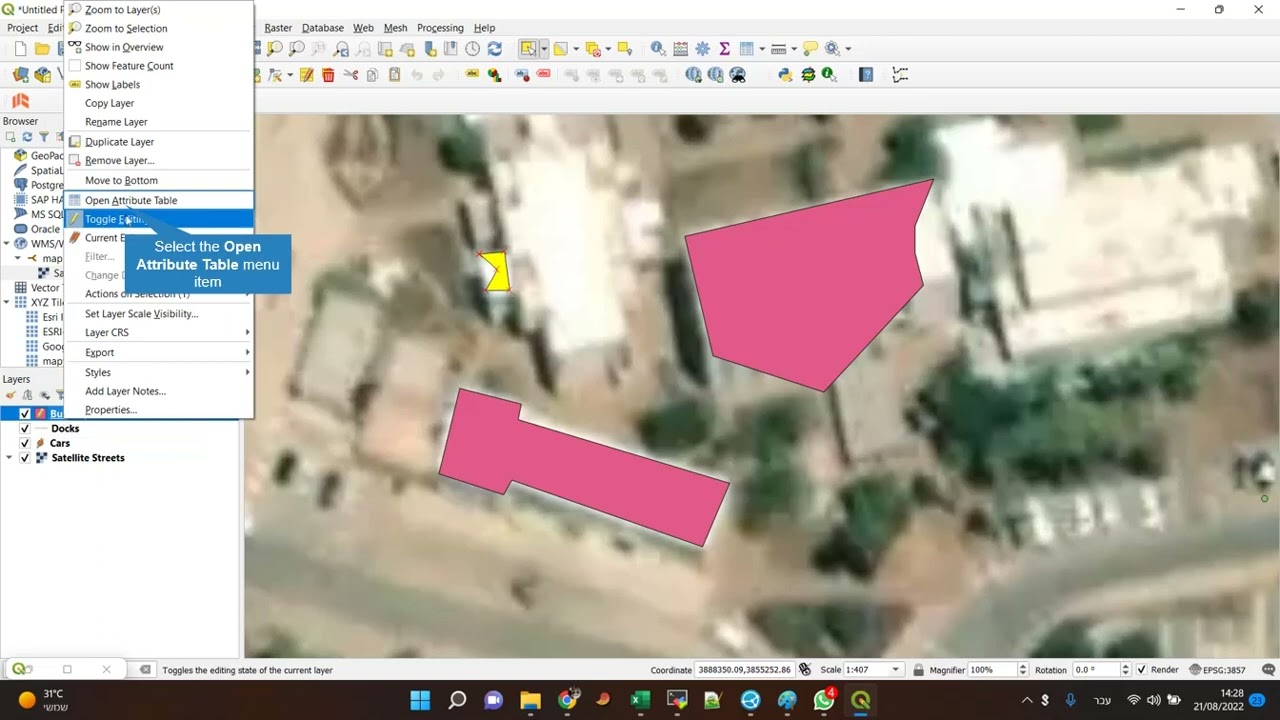This screenshot has height=720, width=1280.
Task: Click the Coordinate input field
Action: tap(745, 670)
